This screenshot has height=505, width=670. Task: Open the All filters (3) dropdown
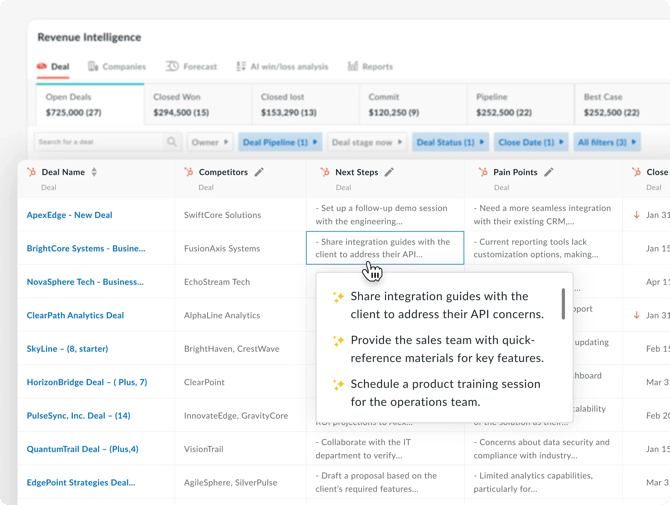pyautogui.click(x=607, y=142)
